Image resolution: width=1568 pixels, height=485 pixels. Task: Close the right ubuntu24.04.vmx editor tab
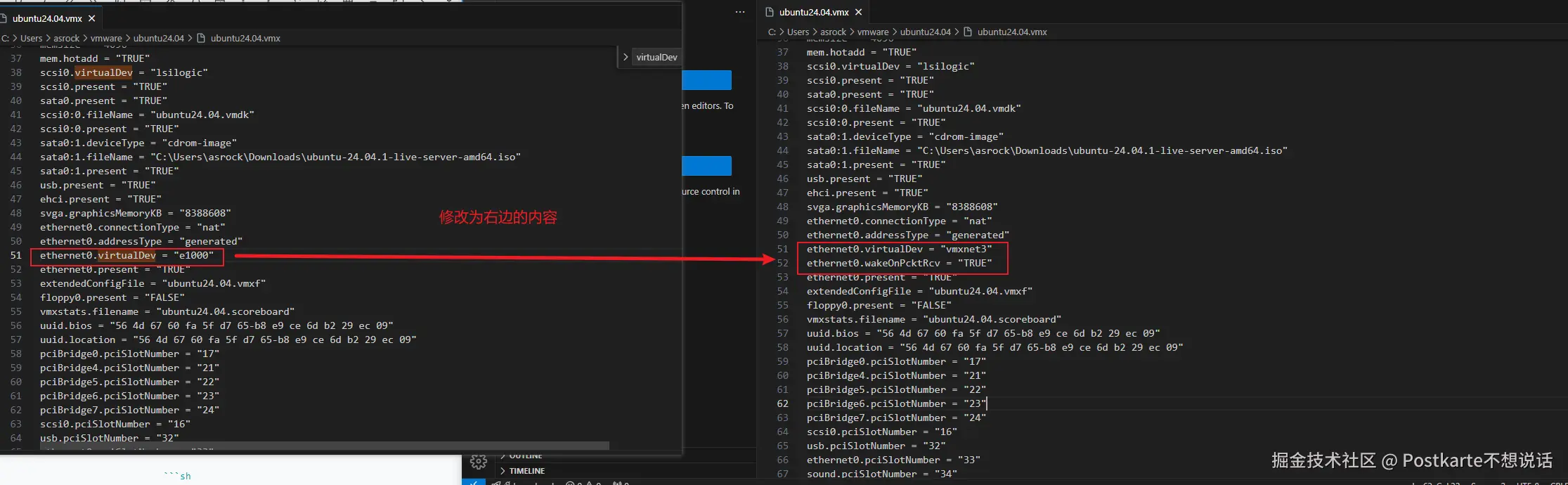pyautogui.click(x=858, y=12)
